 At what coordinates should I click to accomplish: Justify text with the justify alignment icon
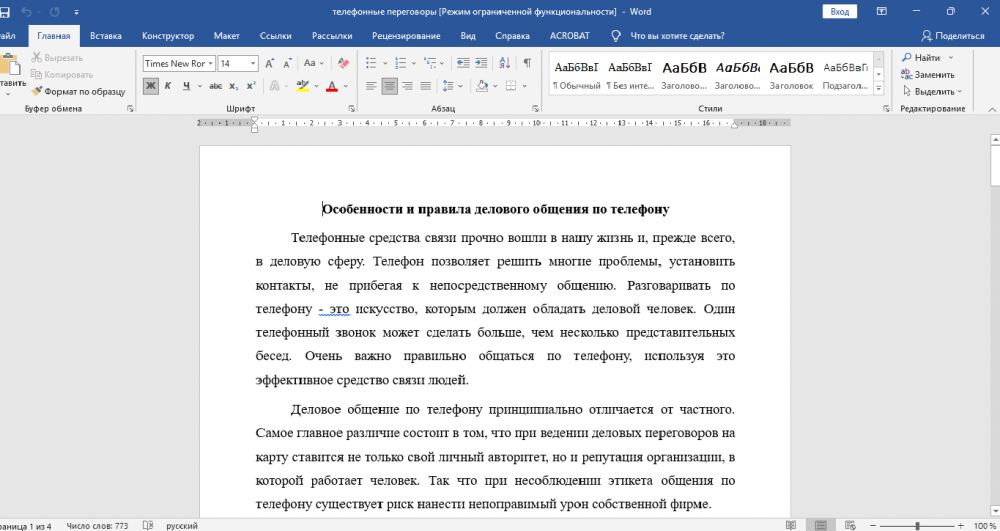[426, 86]
